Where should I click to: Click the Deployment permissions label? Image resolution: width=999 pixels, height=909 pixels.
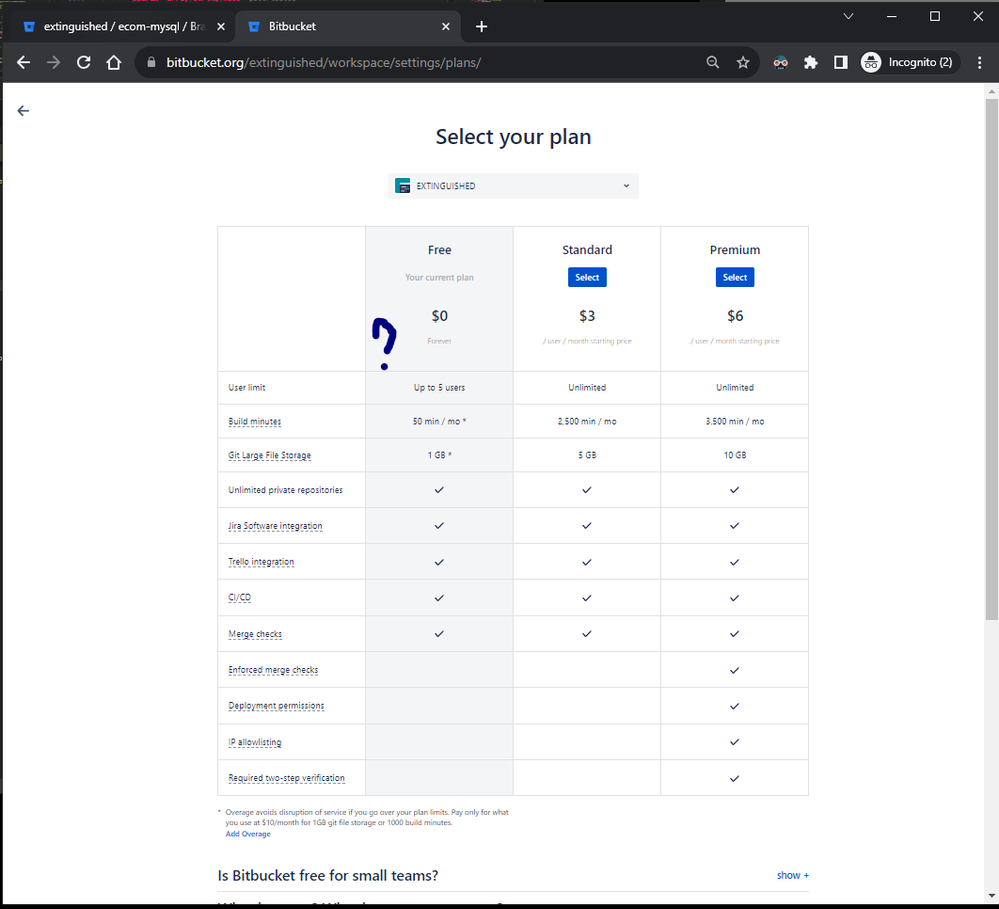(x=276, y=706)
